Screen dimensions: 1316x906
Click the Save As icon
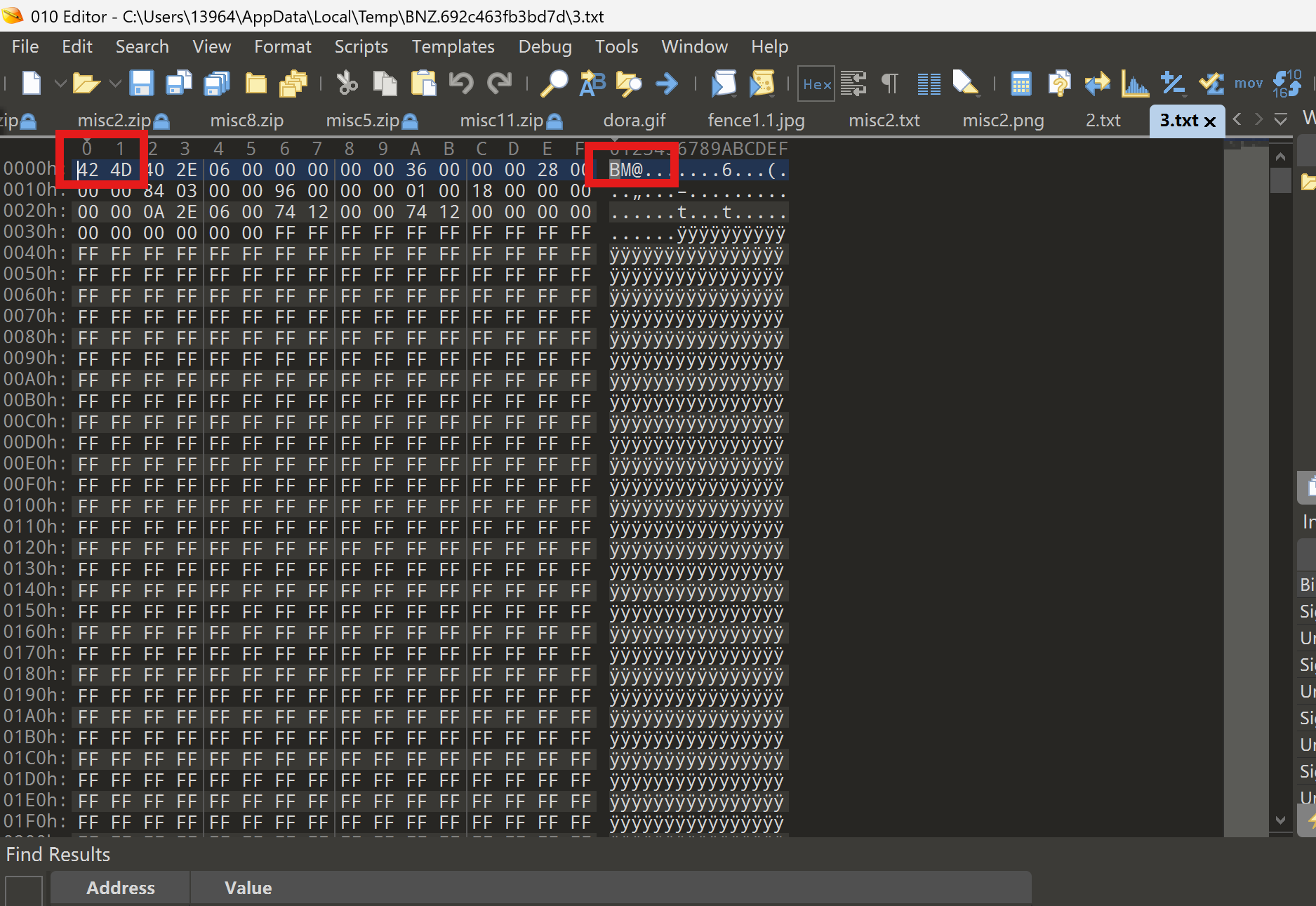(179, 84)
